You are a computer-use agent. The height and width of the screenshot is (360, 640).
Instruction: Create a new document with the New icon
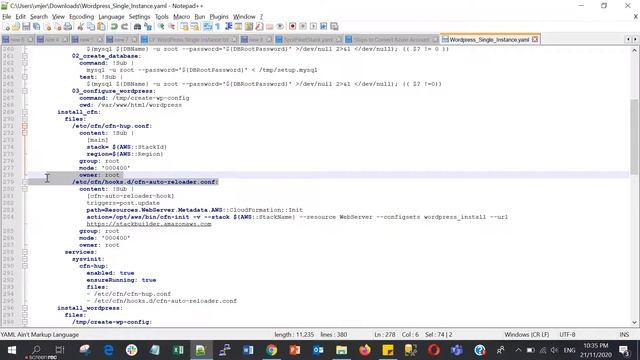tap(7, 27)
